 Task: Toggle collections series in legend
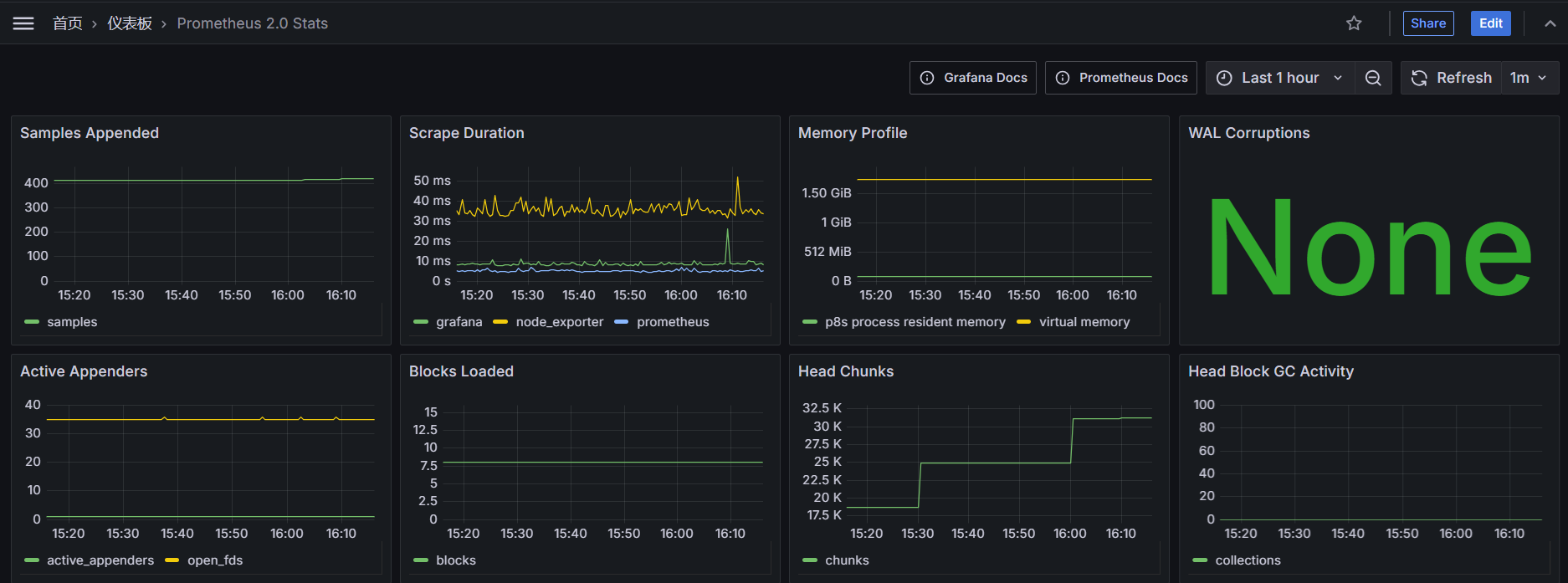[x=1248, y=560]
